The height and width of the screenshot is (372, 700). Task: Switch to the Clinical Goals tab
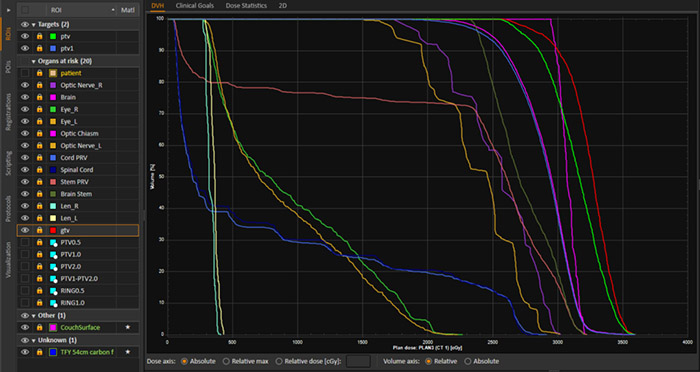[x=195, y=6]
